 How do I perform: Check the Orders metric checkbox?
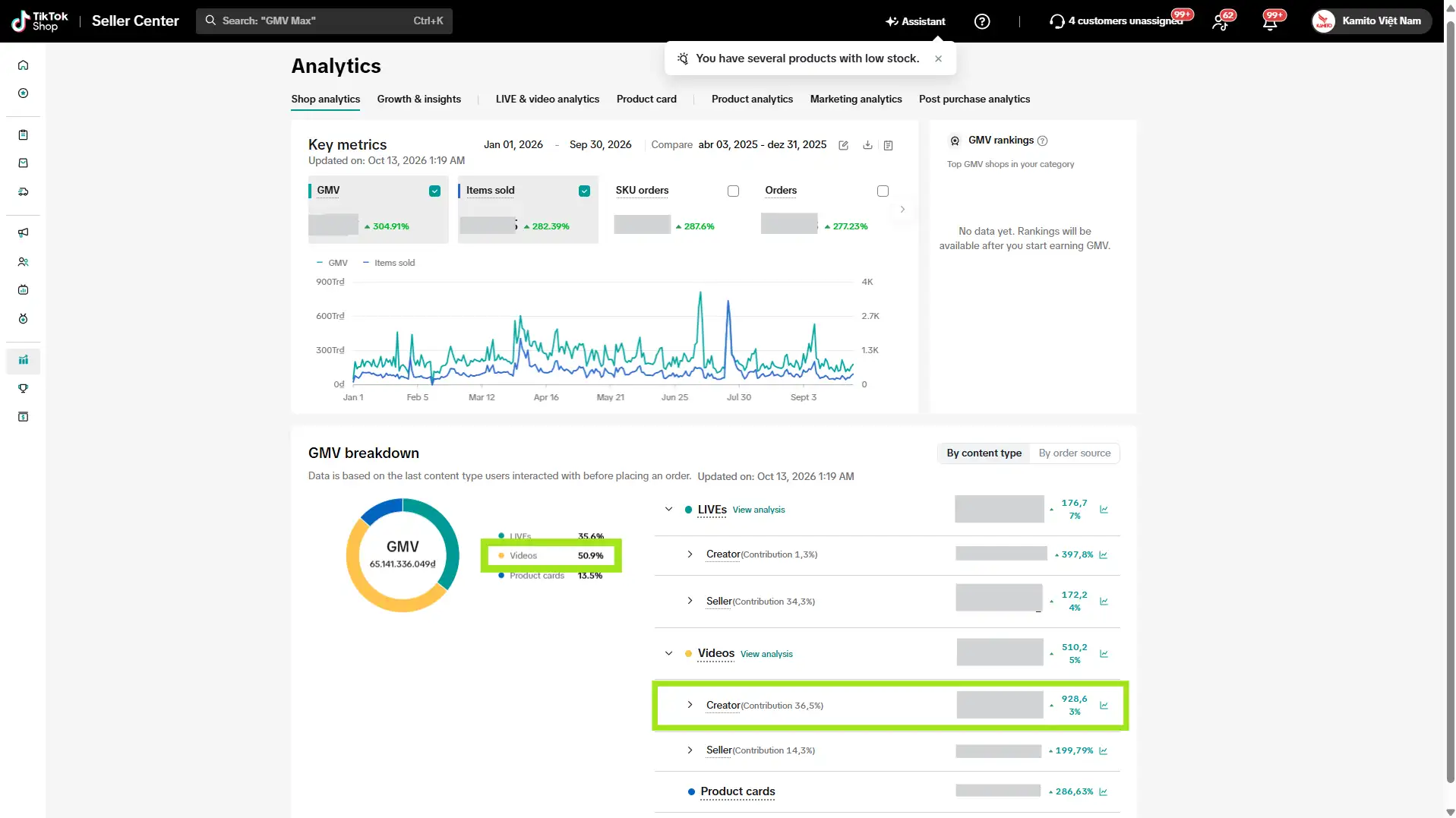(883, 191)
